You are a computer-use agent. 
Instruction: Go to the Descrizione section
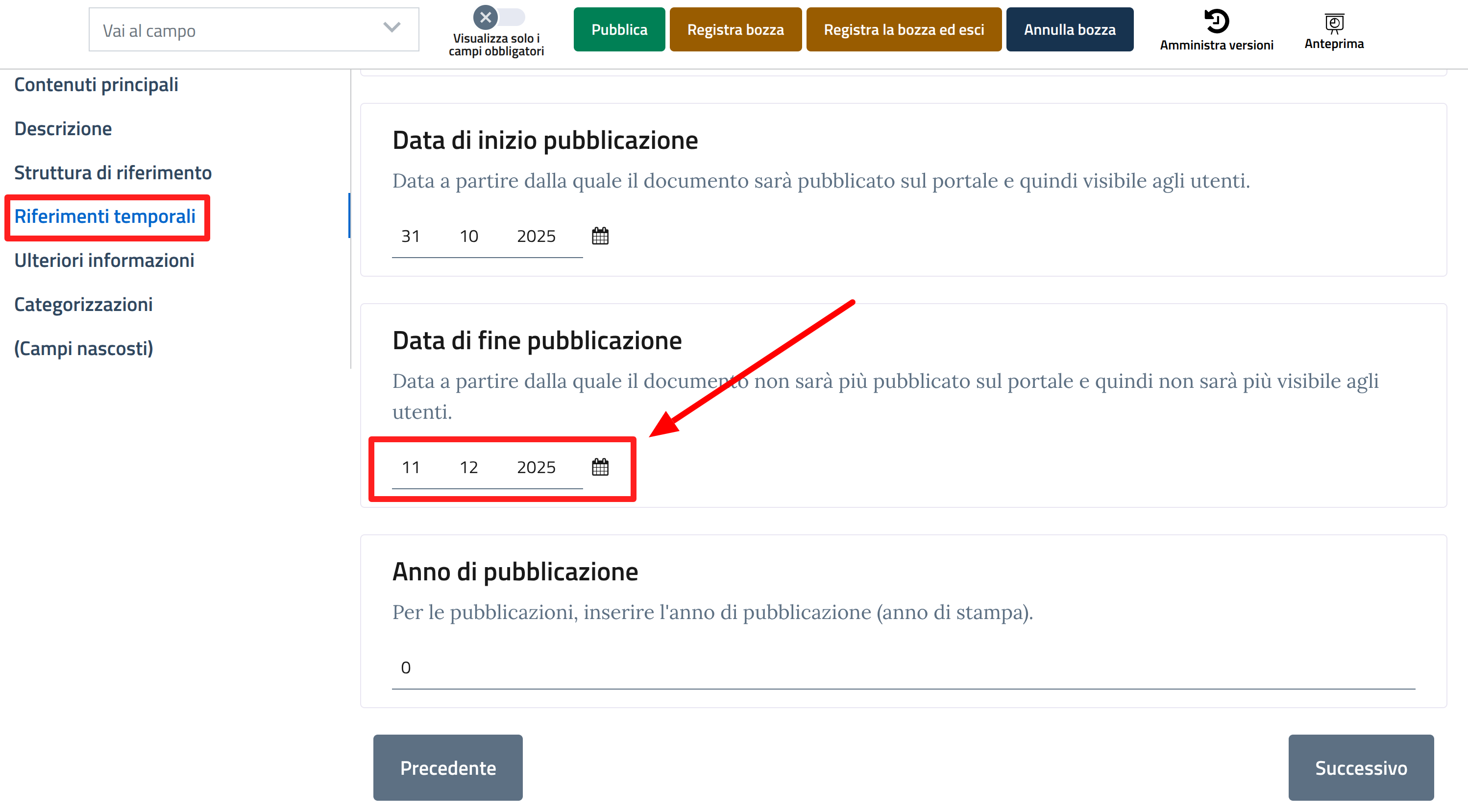point(63,129)
